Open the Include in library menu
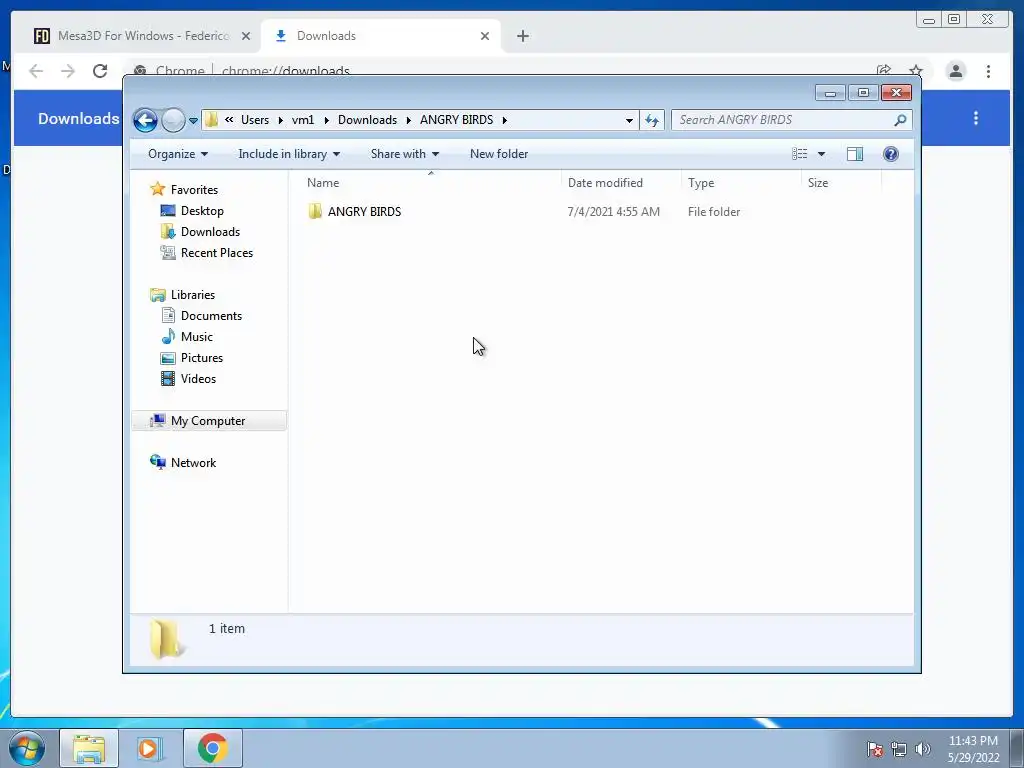Viewport: 1024px width, 768px height. [x=289, y=154]
